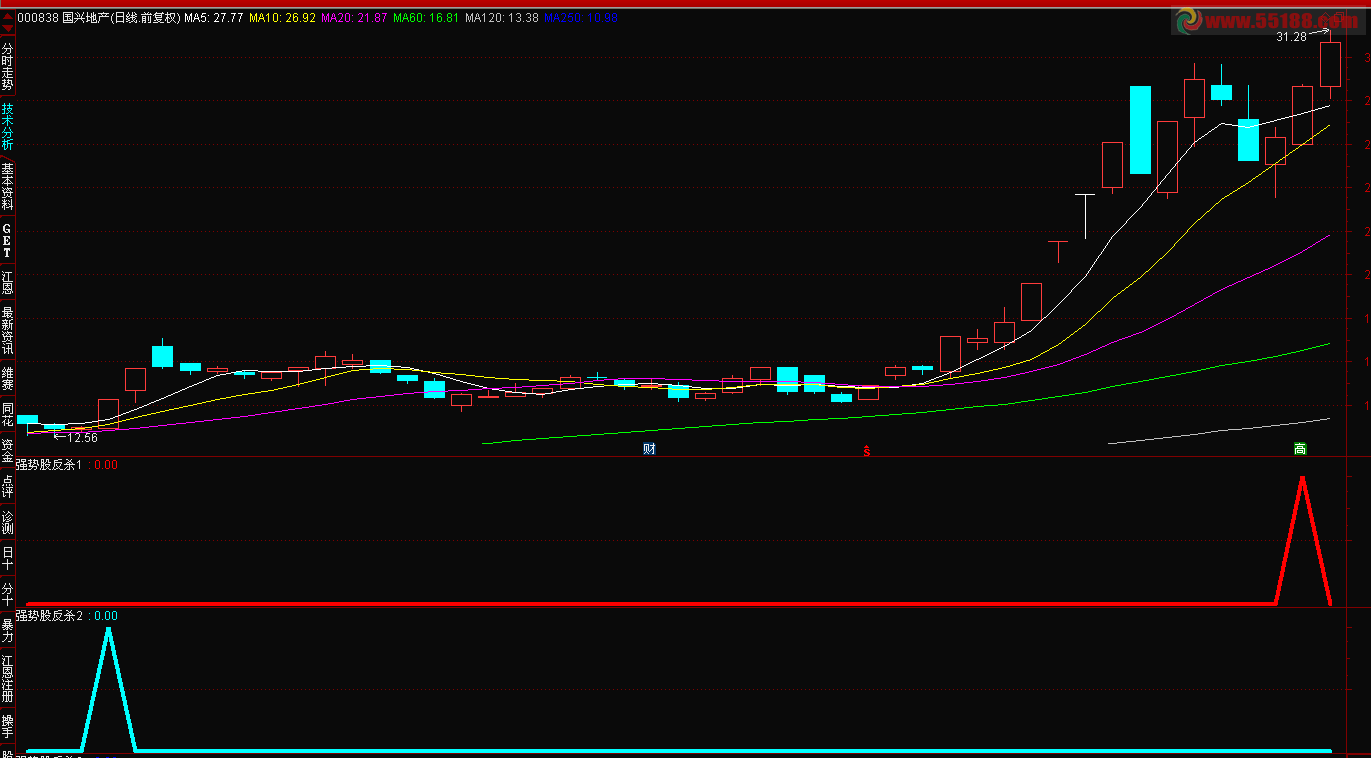Click the MA20: 21.87 indicator label
This screenshot has height=758, width=1371.
[354, 18]
